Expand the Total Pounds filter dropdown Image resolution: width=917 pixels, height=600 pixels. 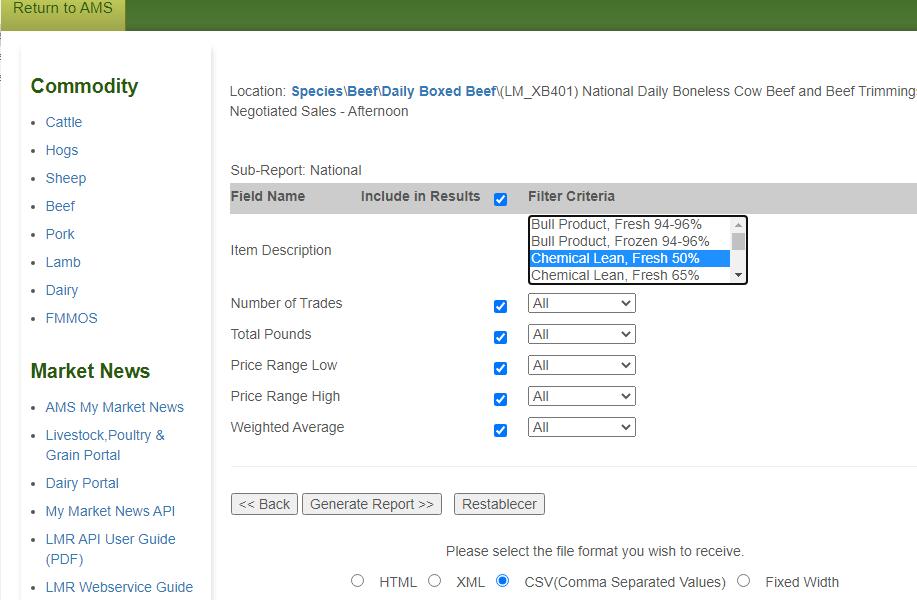pyautogui.click(x=581, y=334)
